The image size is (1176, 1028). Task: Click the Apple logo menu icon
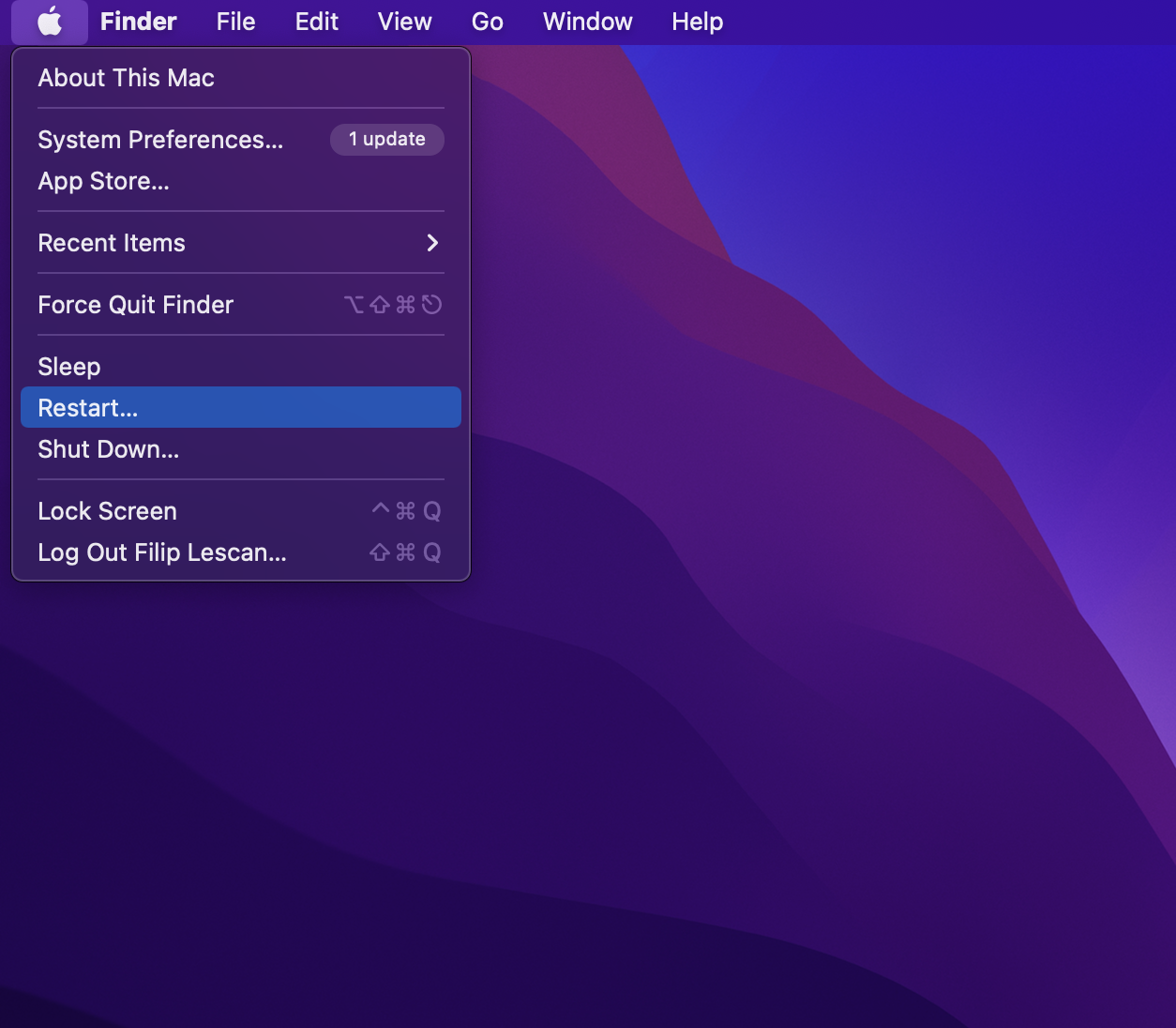50,22
